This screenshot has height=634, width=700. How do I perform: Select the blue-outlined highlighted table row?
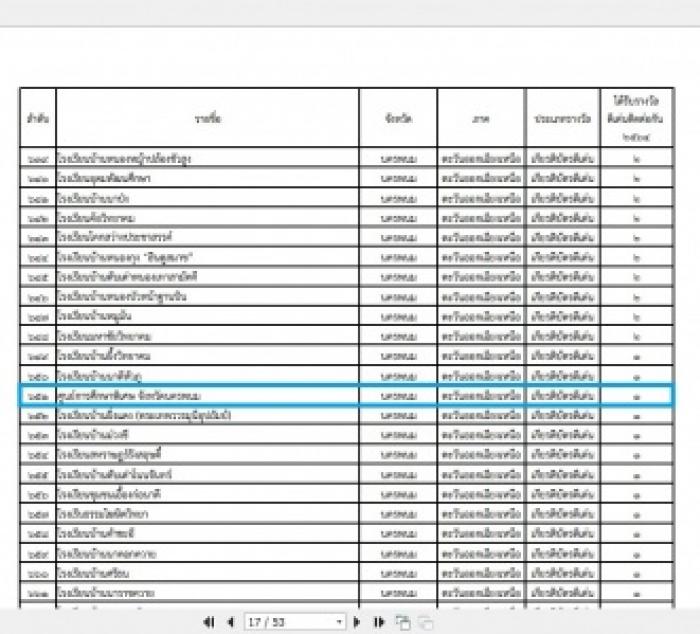[346, 396]
